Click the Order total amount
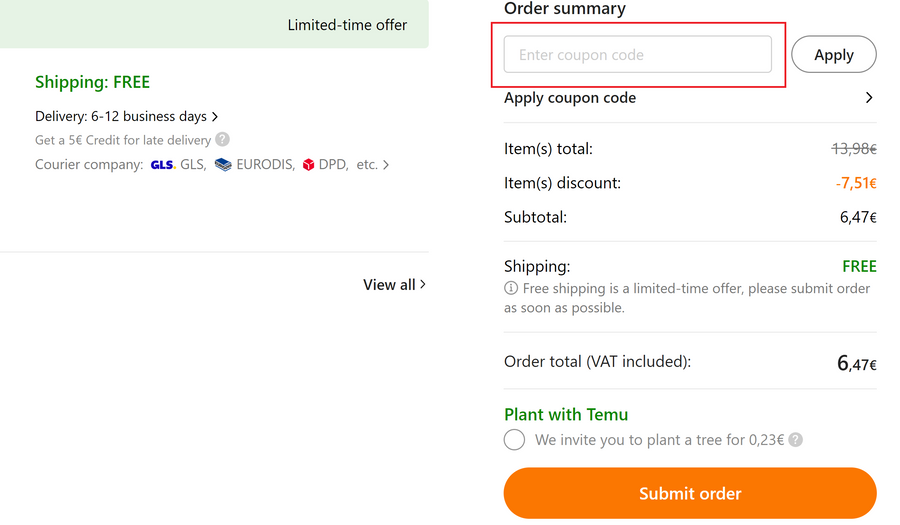The width and height of the screenshot is (900, 525). tap(856, 363)
